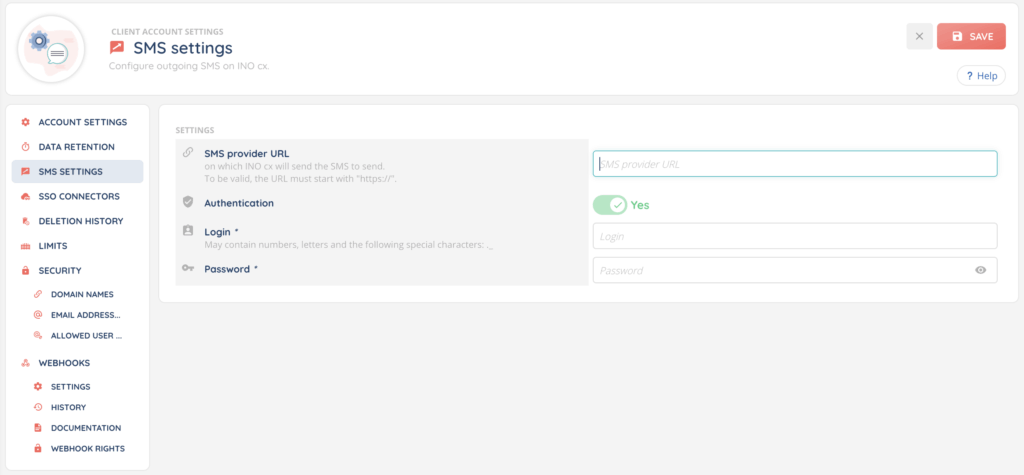Click the SSO Connectors cloud icon
Viewport: 1024px width, 475px height.
tap(26, 196)
